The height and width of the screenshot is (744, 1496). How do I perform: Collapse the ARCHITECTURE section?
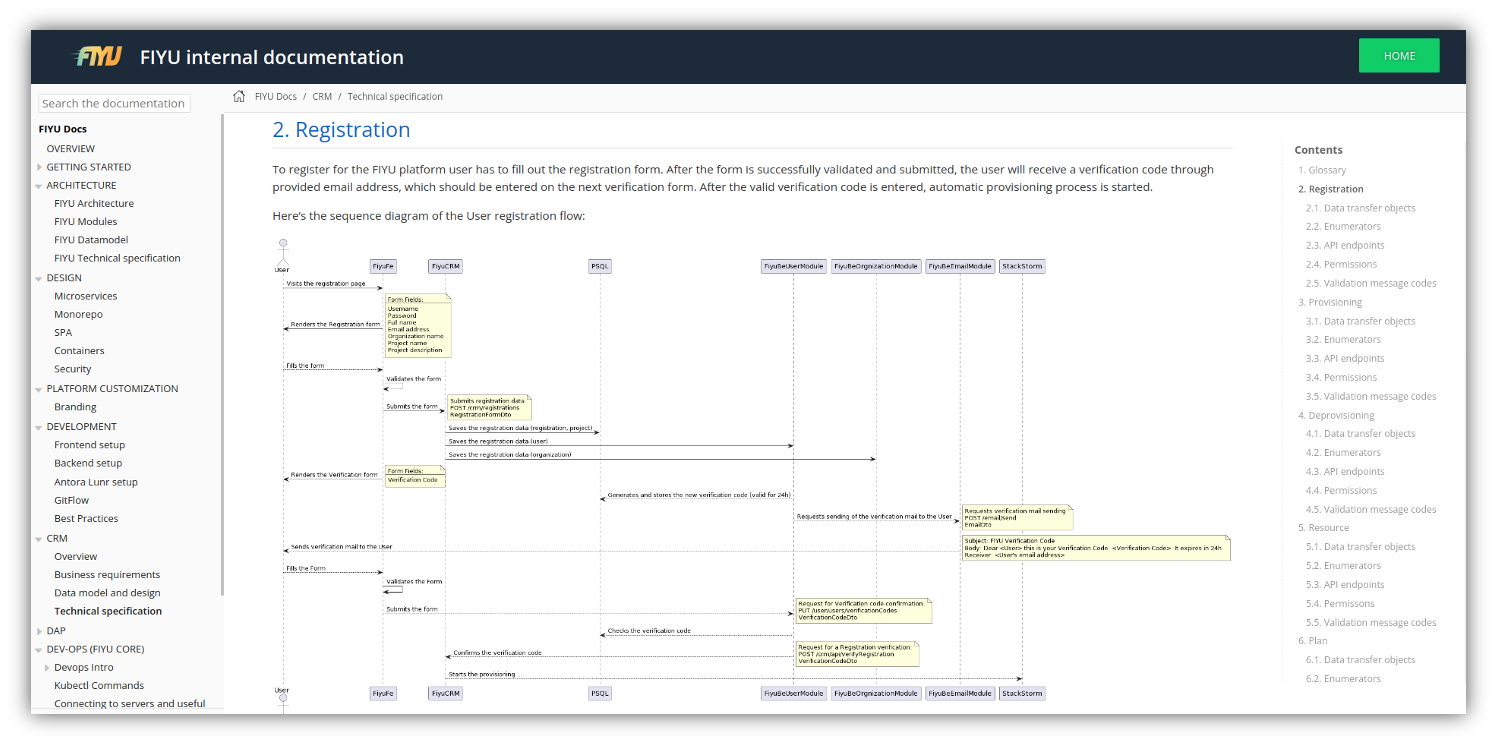coord(39,186)
